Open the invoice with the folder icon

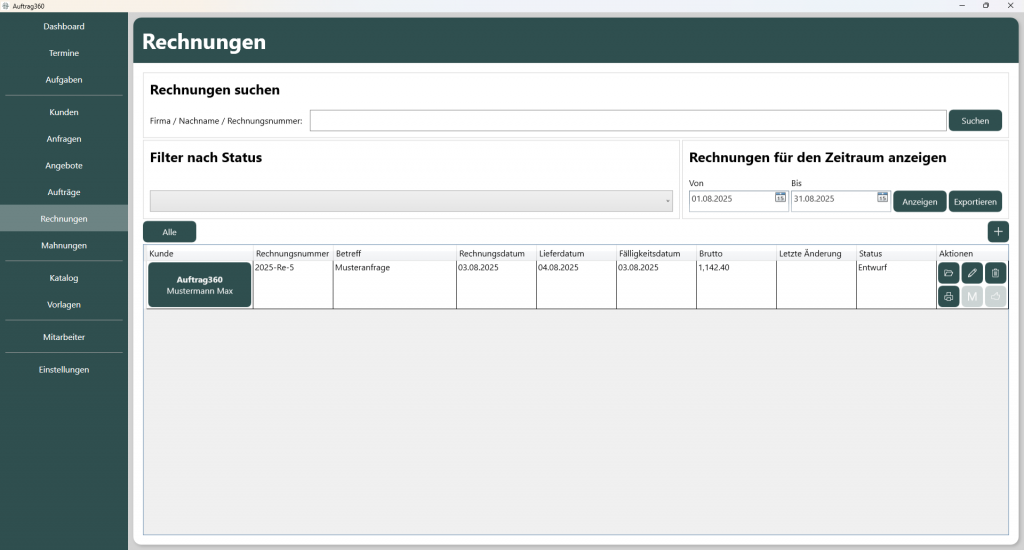(x=948, y=273)
